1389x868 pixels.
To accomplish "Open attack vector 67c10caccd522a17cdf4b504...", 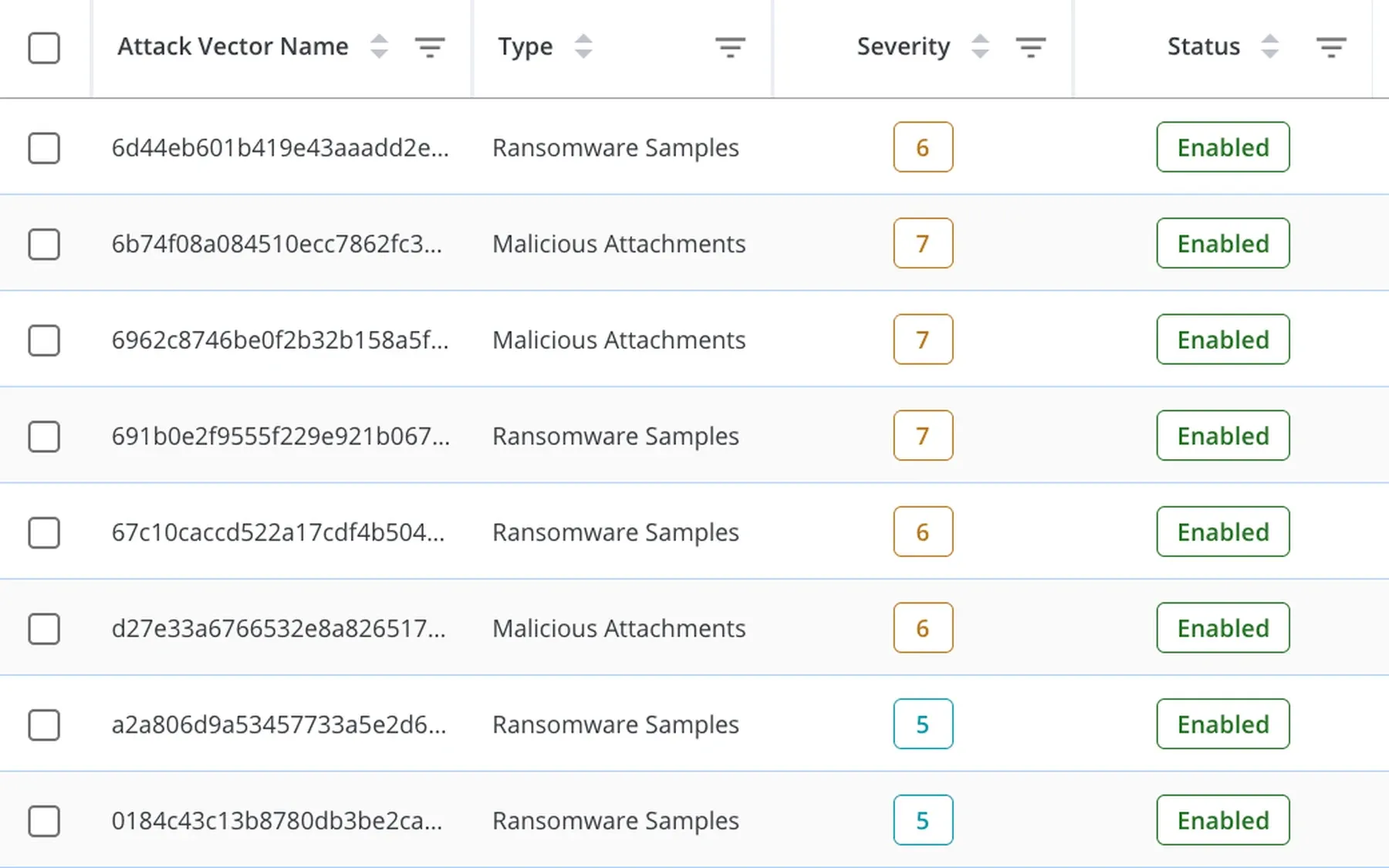I will coord(278,532).
